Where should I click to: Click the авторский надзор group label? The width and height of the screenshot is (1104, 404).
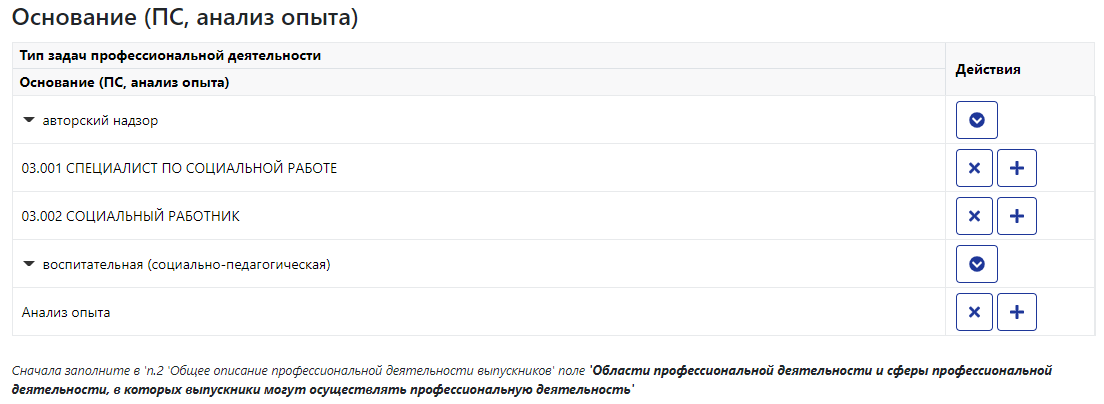[x=101, y=121]
